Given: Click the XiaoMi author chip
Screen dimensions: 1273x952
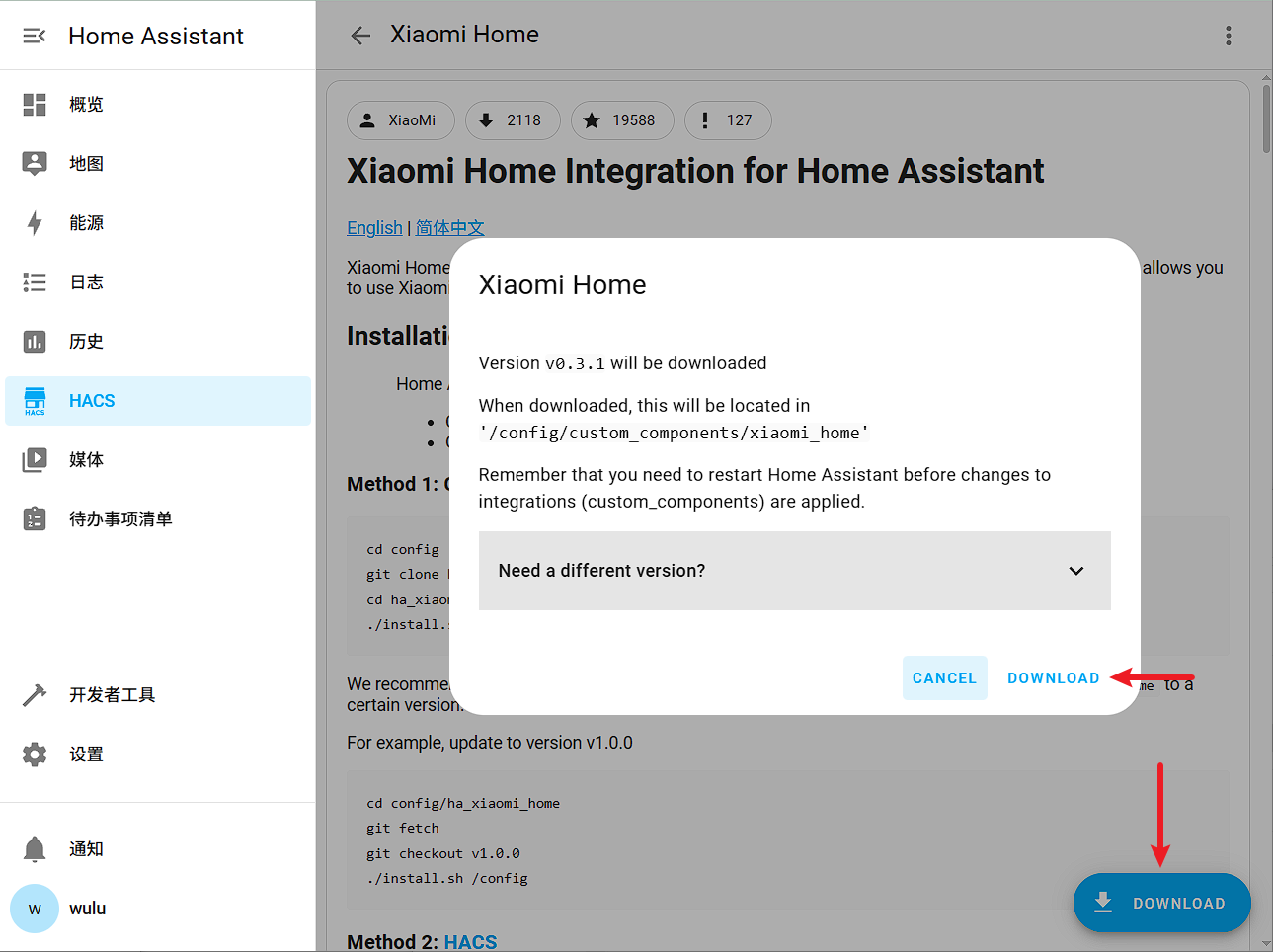Looking at the screenshot, I should tap(400, 120).
